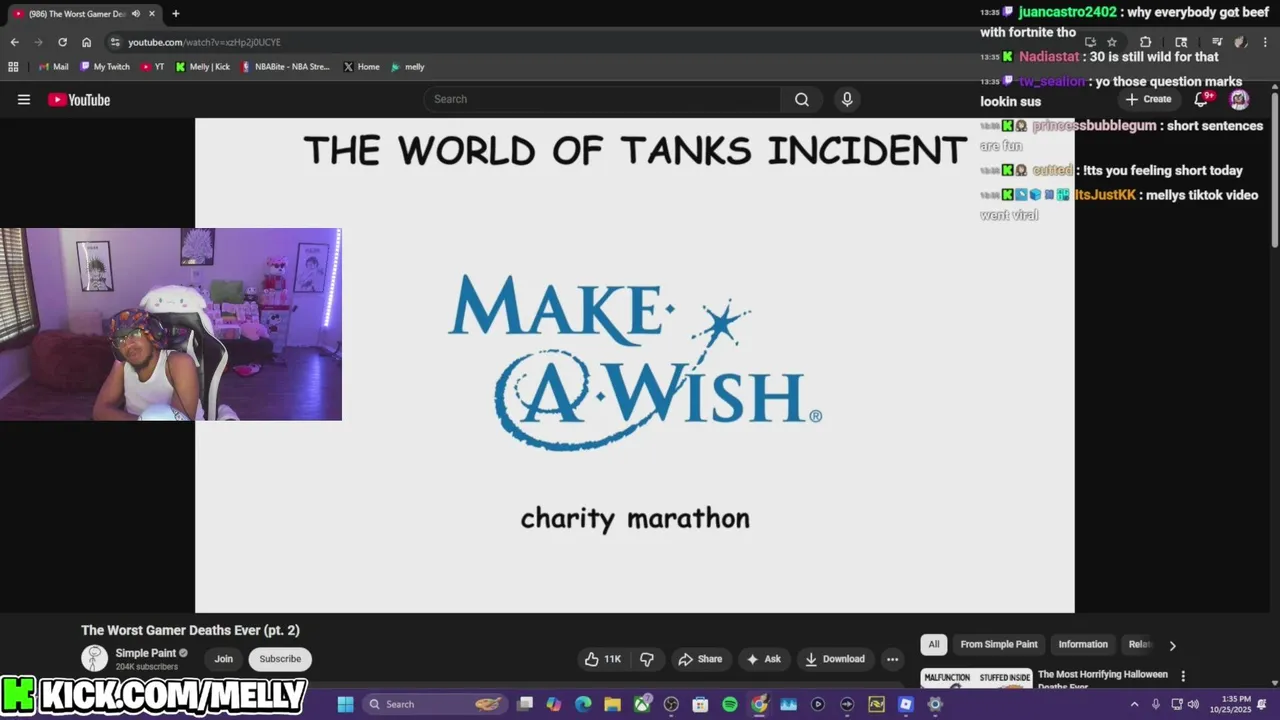Click the YouTube search input field

pyautogui.click(x=602, y=99)
